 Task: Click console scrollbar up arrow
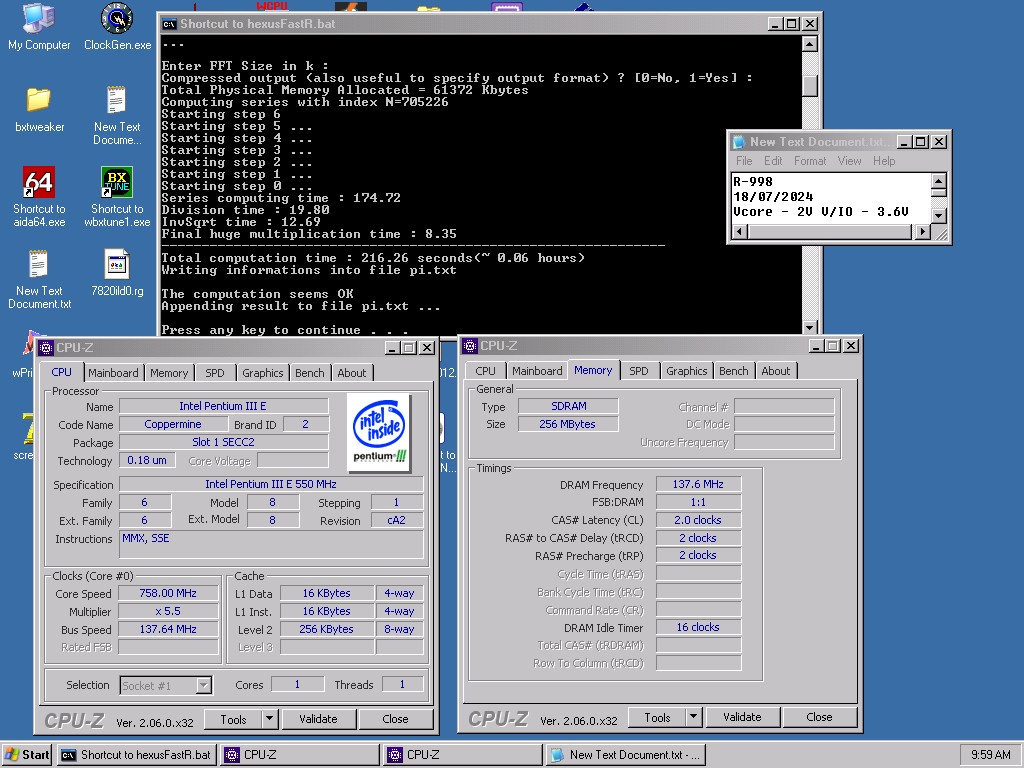pos(809,44)
